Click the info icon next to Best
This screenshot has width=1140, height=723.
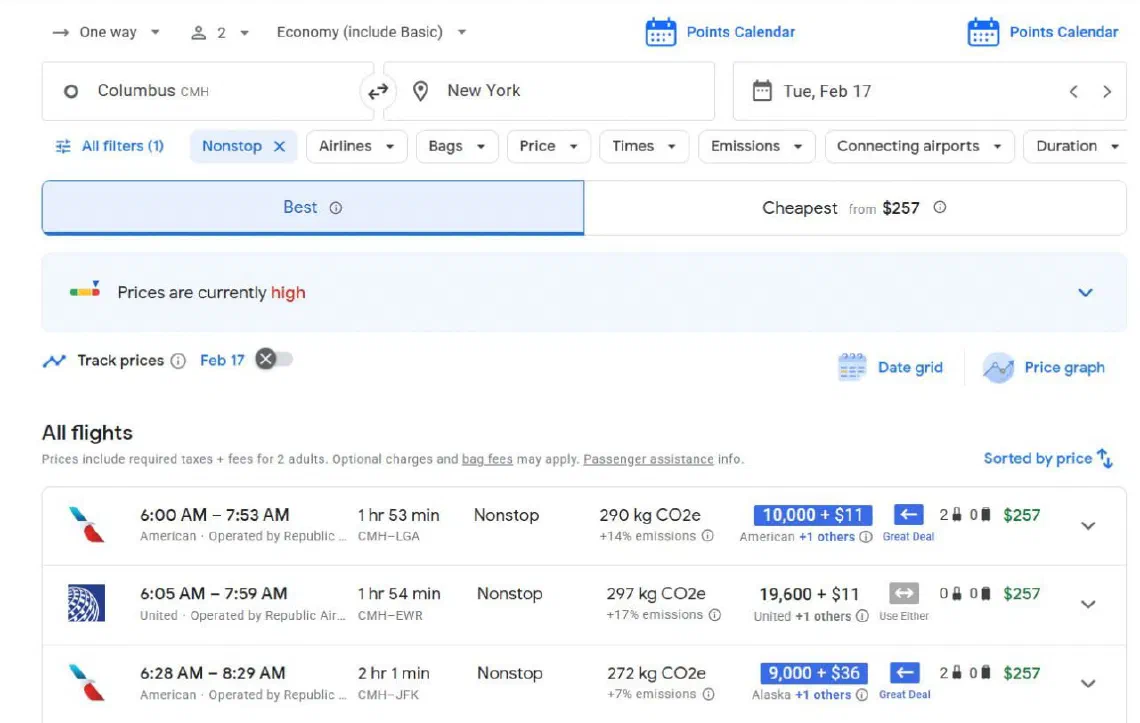coord(335,208)
